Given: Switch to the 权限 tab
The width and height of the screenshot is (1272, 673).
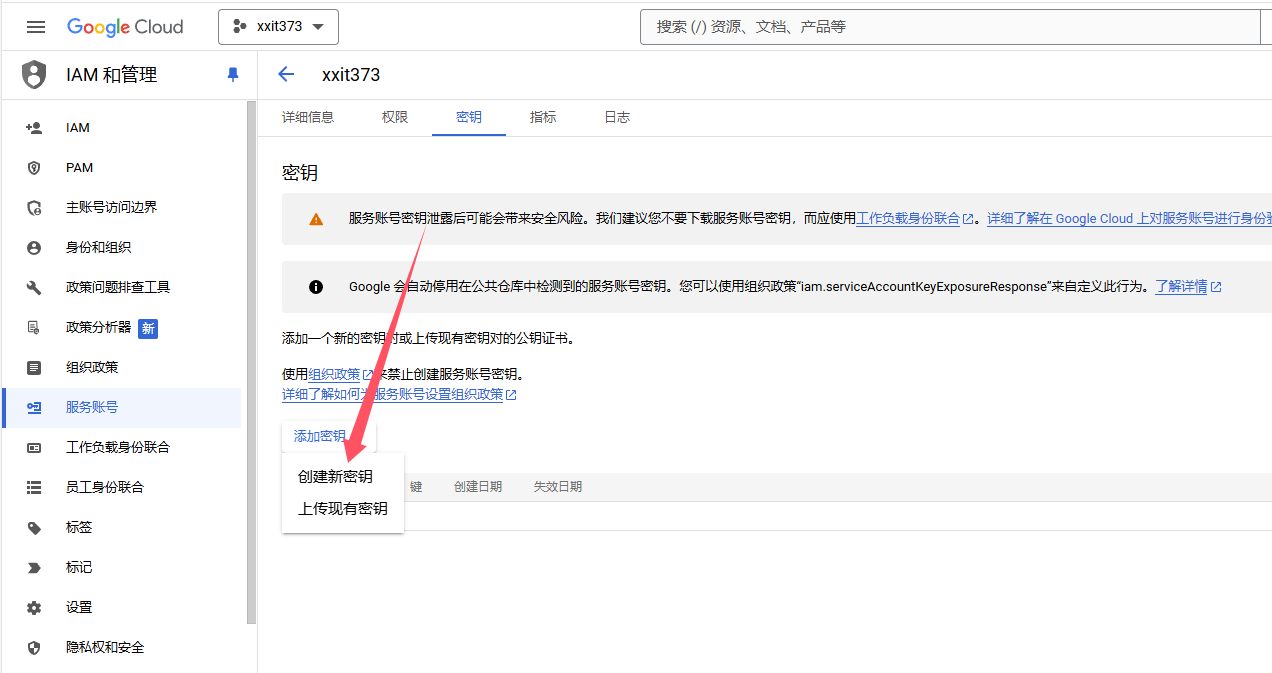Looking at the screenshot, I should (395, 117).
